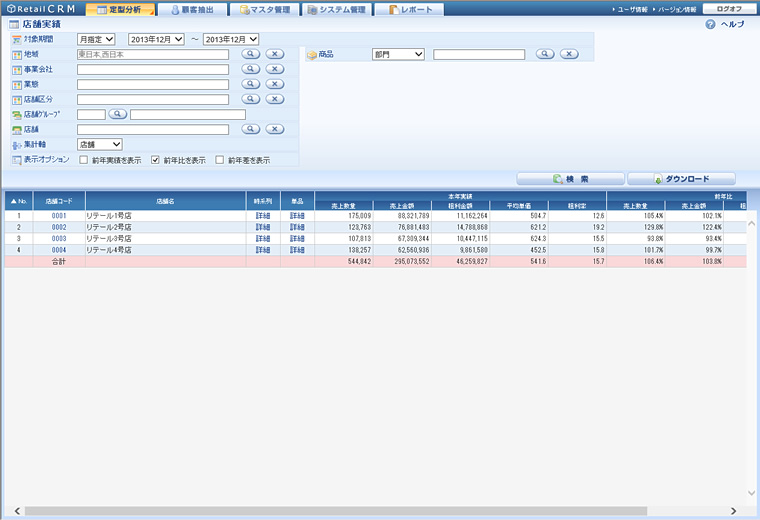760x520 pixels.
Task: Open 単品 詳細 for リテール3号店
Action: click(x=297, y=238)
